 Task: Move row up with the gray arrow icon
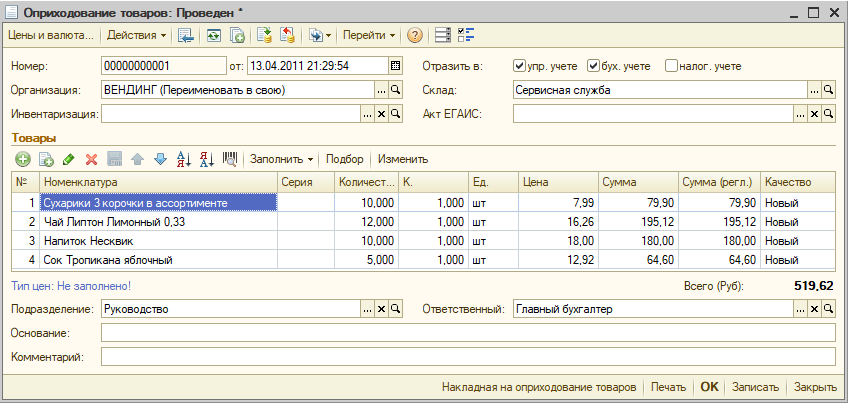pyautogui.click(x=137, y=159)
